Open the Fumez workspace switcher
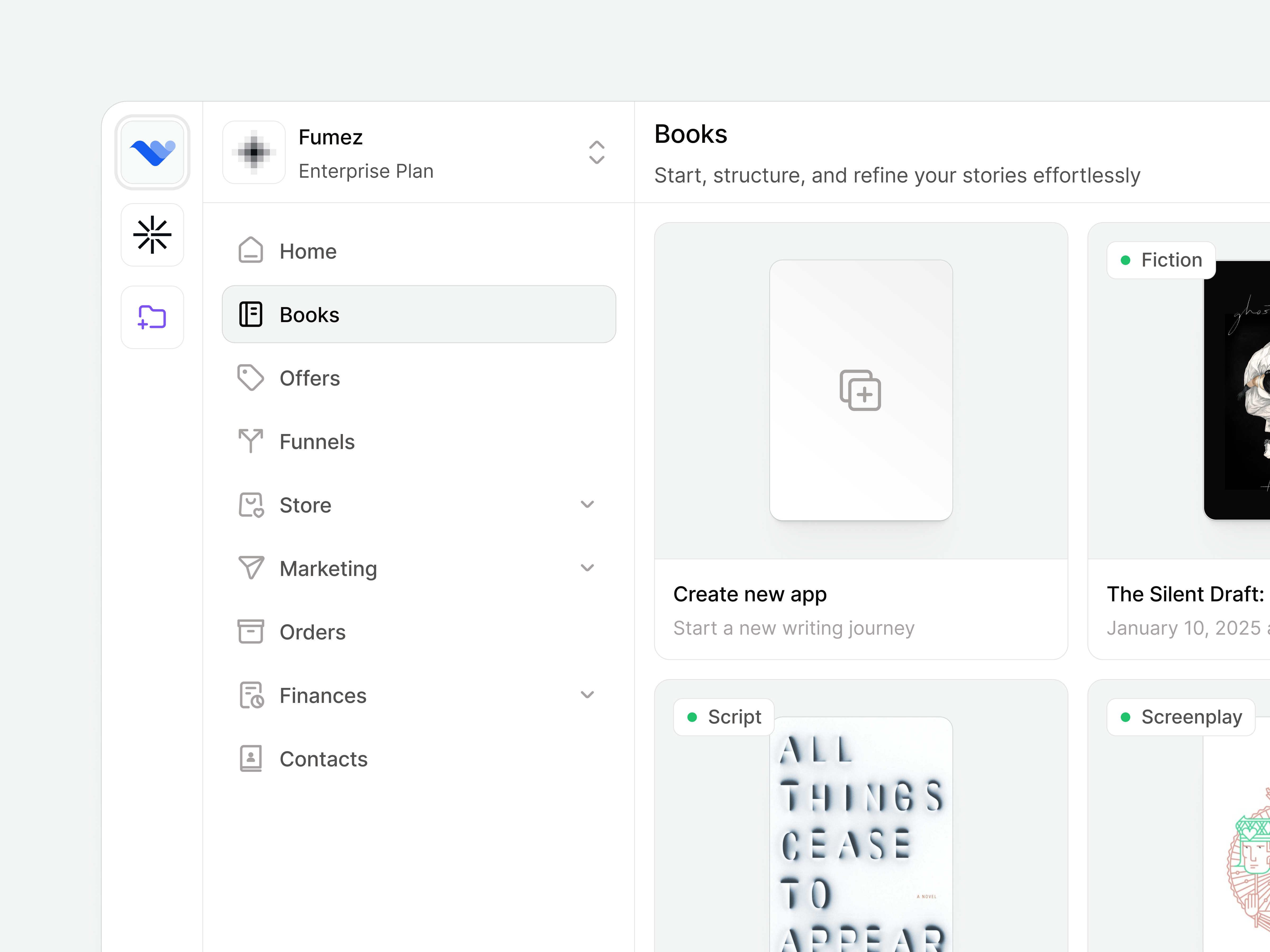This screenshot has width=1270, height=952. tap(597, 153)
